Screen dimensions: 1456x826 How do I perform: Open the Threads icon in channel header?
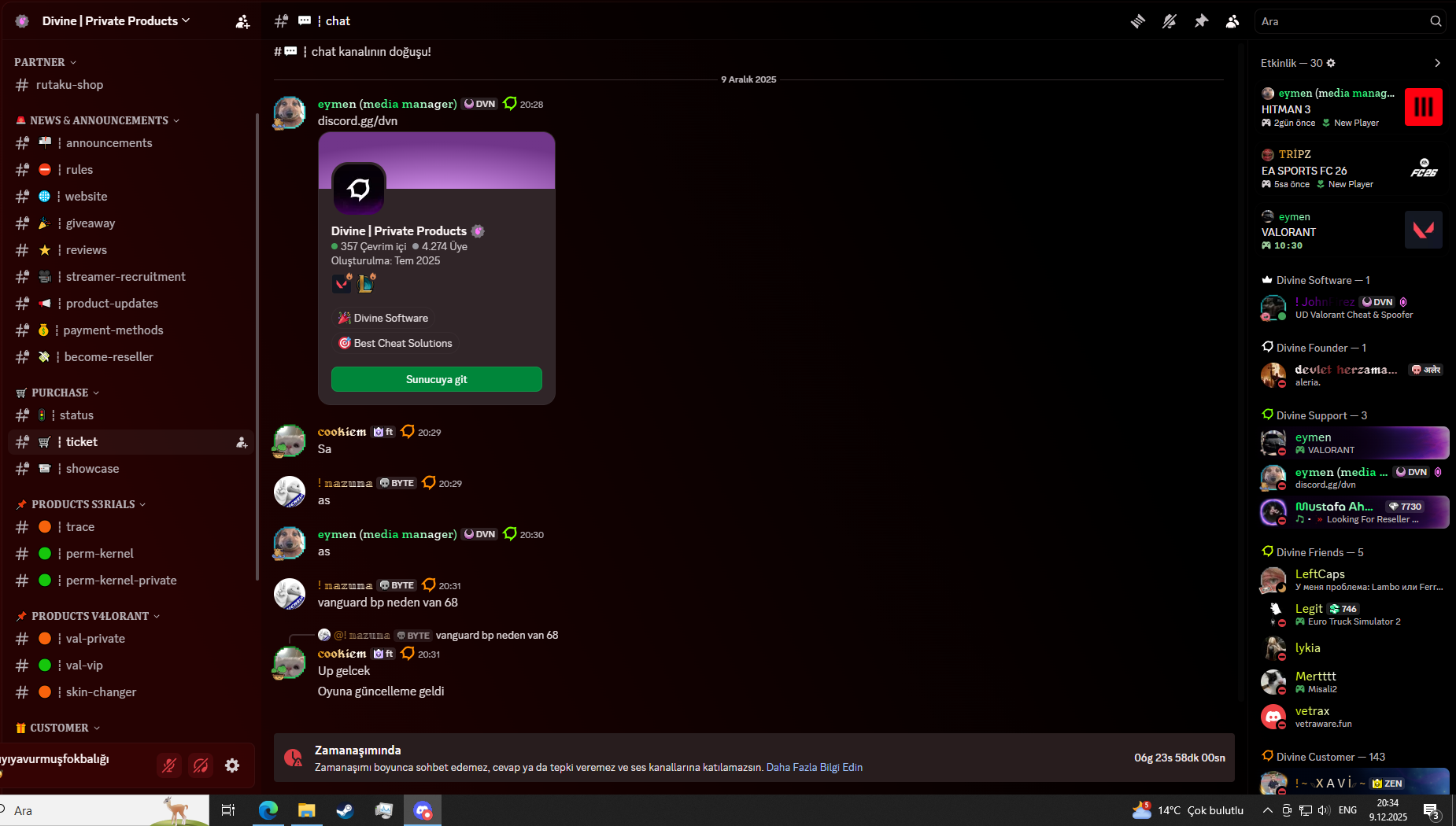pos(1137,21)
